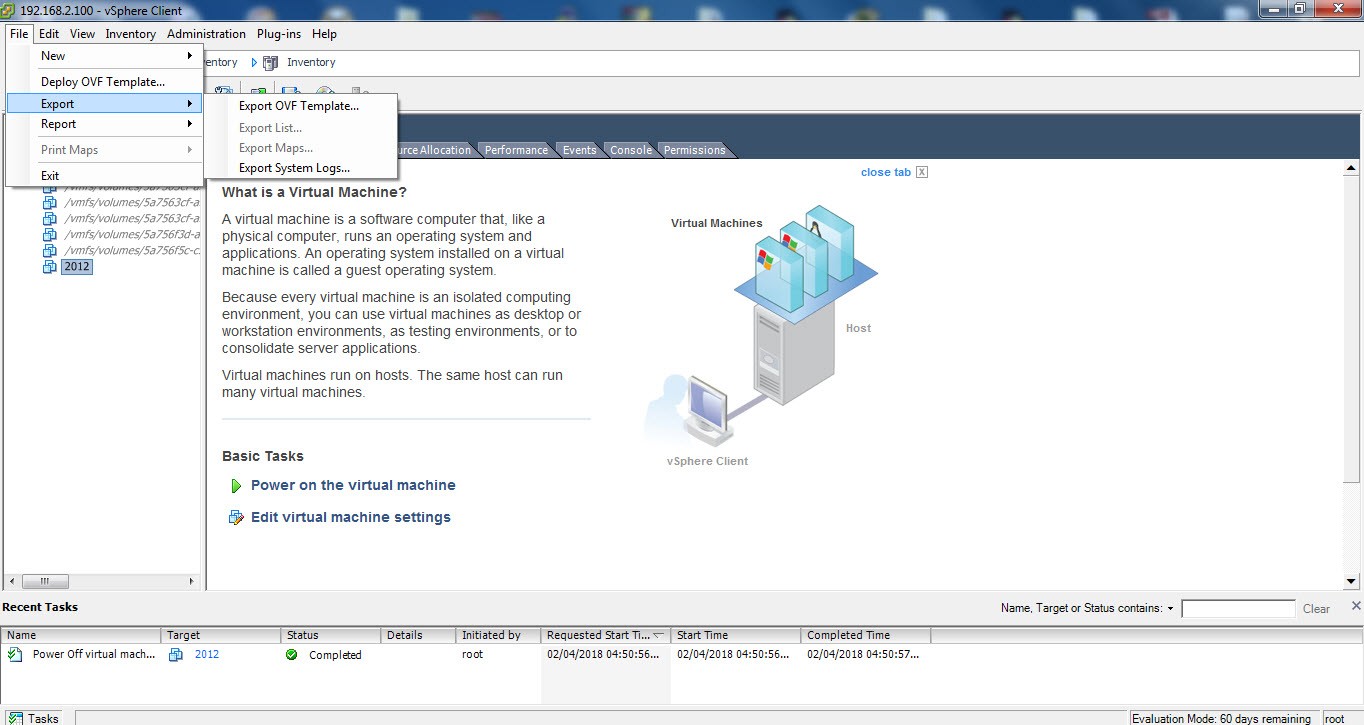Viewport: 1364px width, 725px height.
Task: Select Export System Logs in the submenu
Action: click(x=301, y=168)
